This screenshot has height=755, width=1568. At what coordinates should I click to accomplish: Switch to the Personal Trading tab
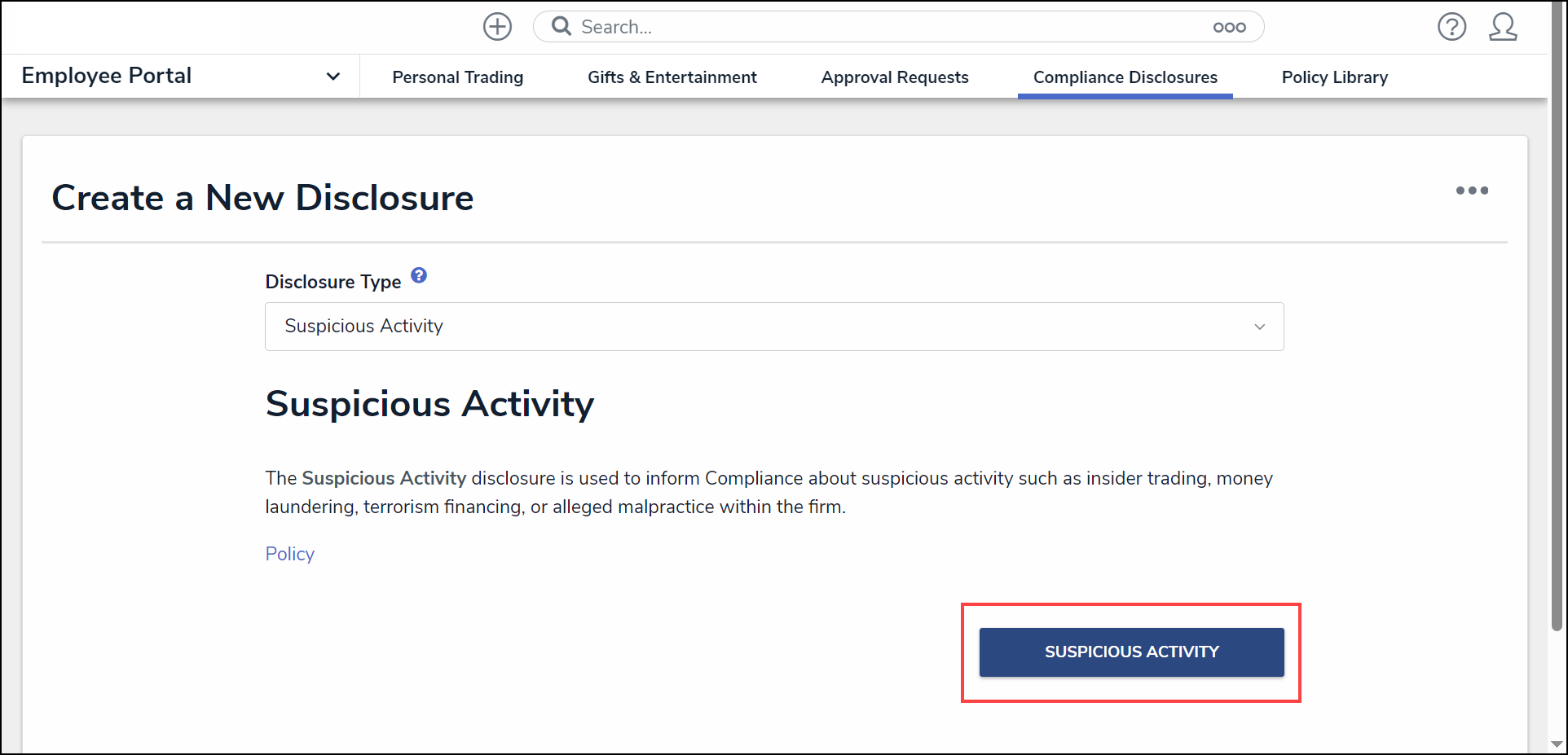[457, 77]
